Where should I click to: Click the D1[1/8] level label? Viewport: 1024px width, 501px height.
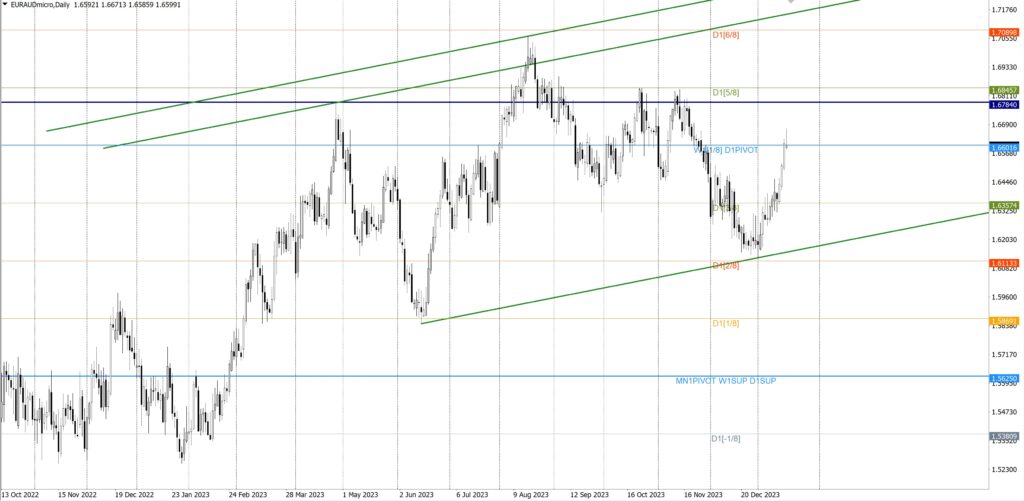coord(725,323)
